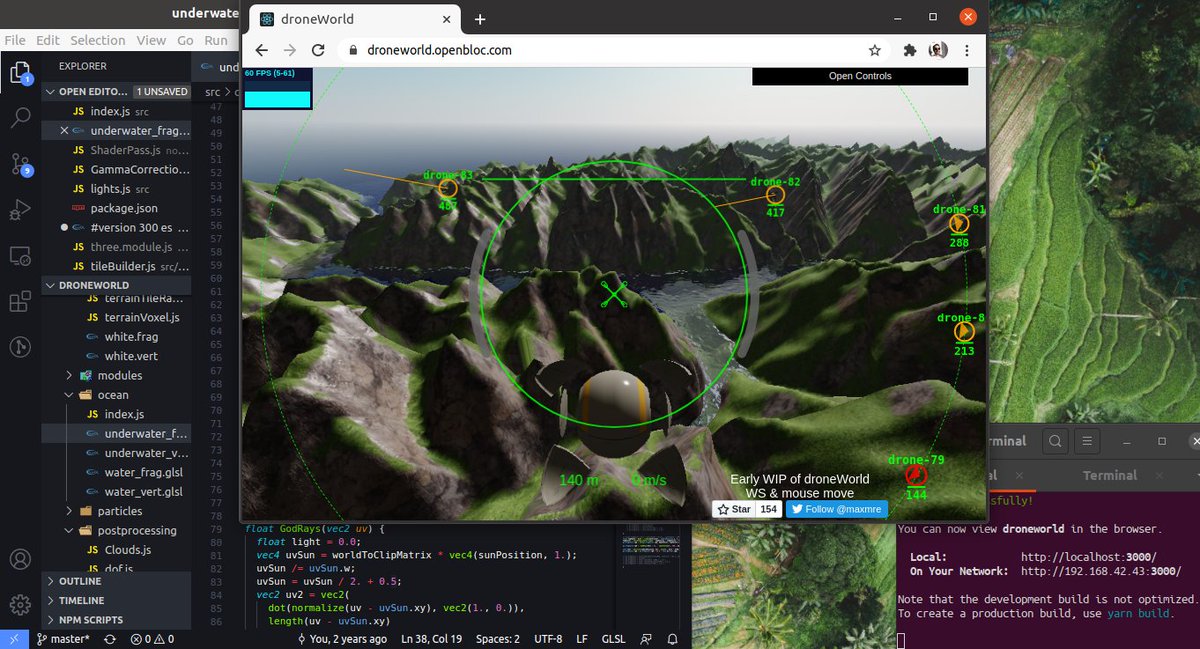
Task: Click the GitHub Star button
Action: coord(733,509)
